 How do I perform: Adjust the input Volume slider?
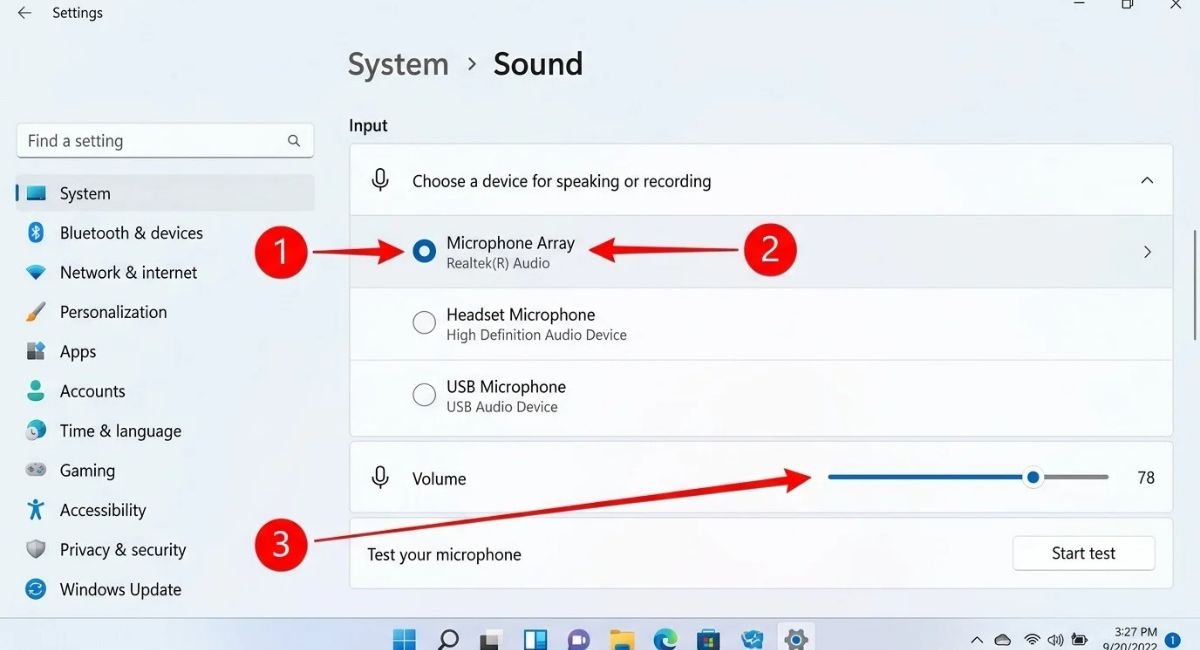click(968, 478)
